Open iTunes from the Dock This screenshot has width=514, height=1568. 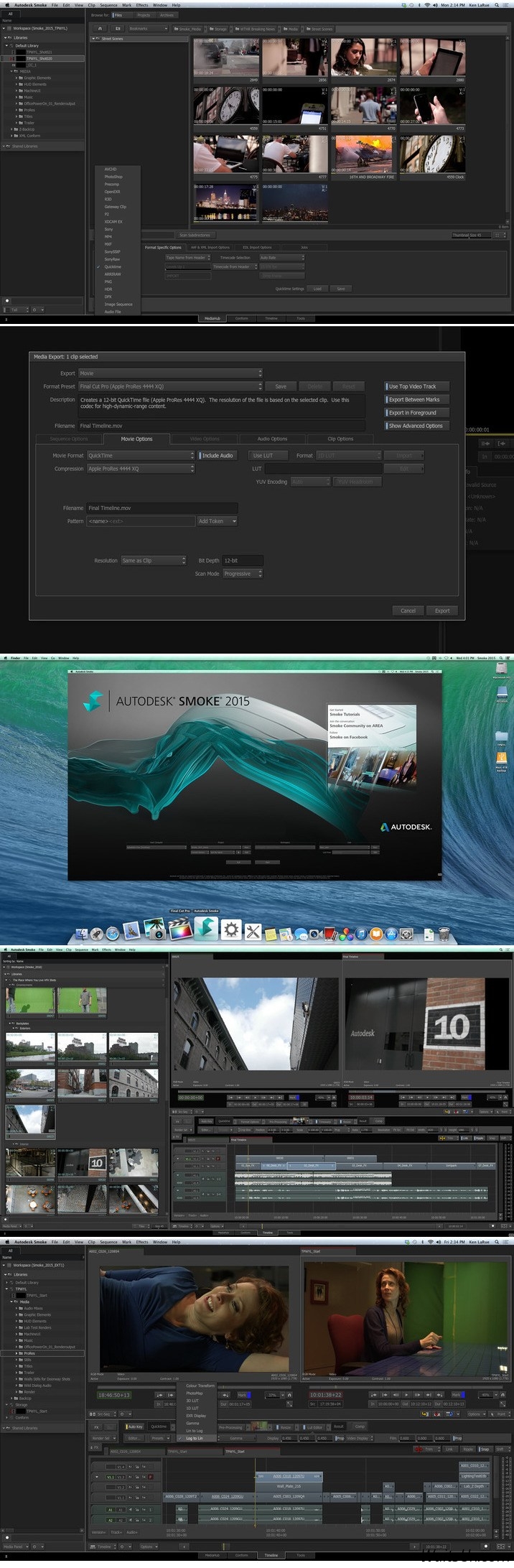pos(361,934)
